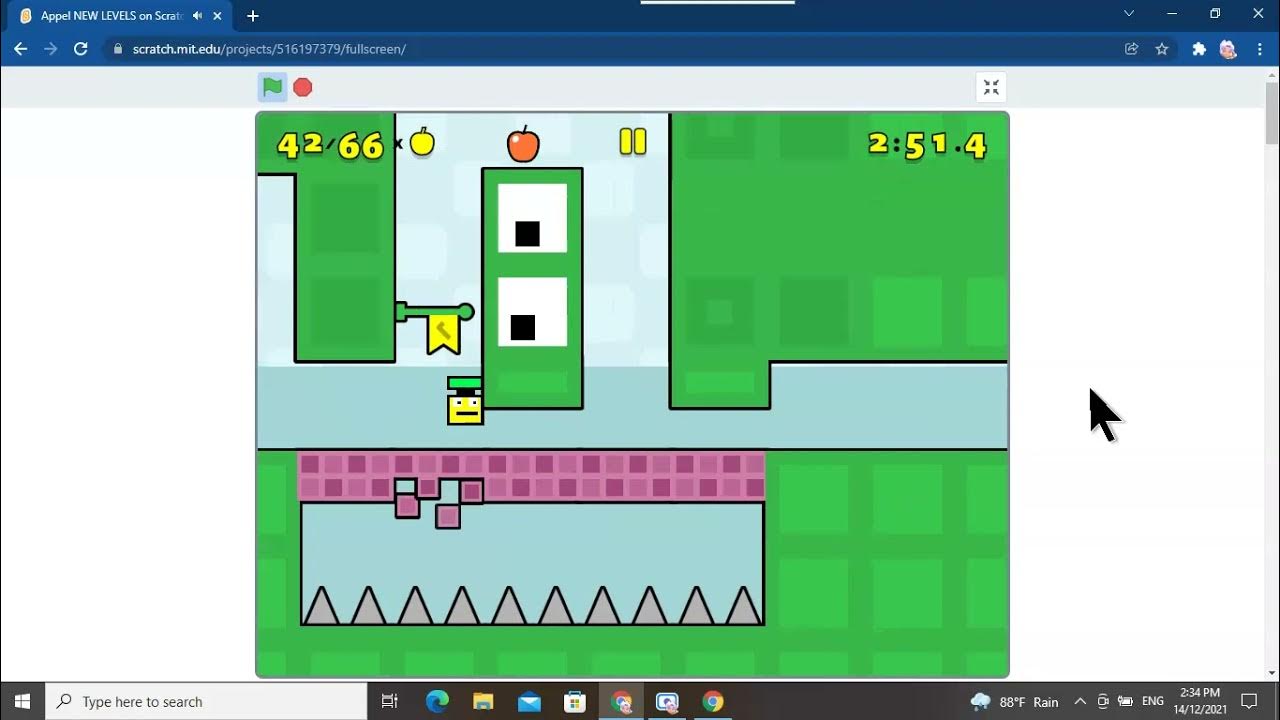Screen dimensions: 1280x720
Task: Check the battery status icon
Action: pyautogui.click(x=1125, y=701)
